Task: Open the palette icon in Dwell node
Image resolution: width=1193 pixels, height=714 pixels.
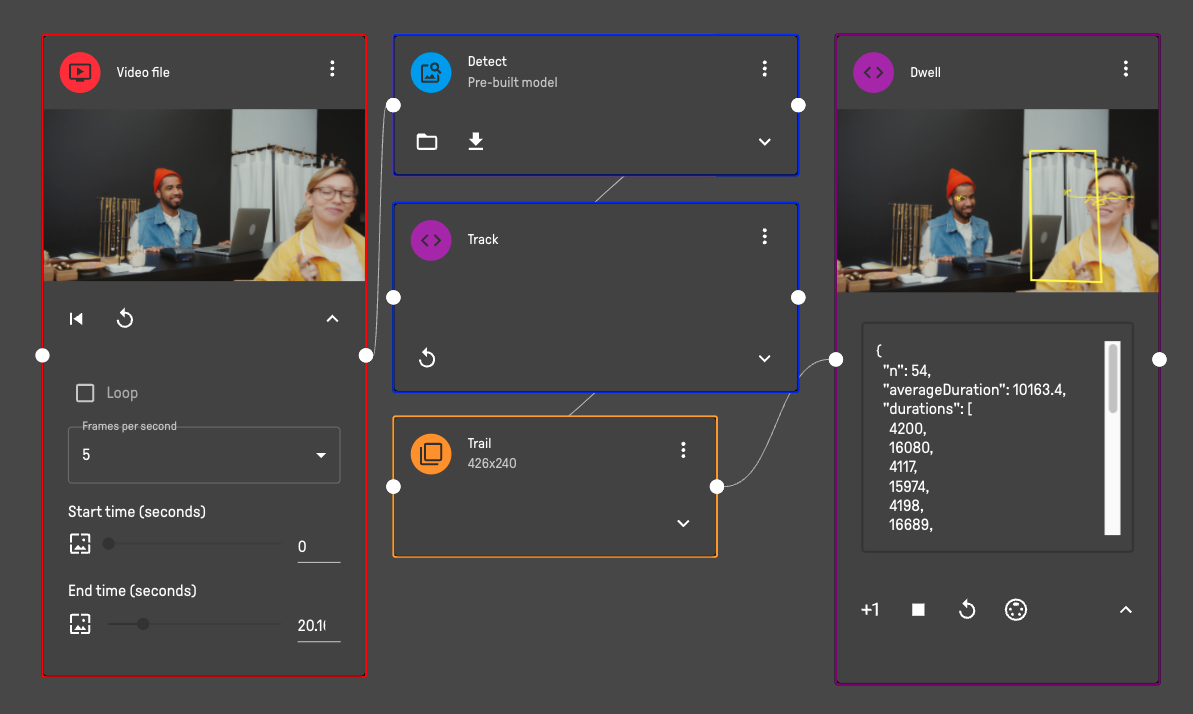Action: (x=1016, y=610)
